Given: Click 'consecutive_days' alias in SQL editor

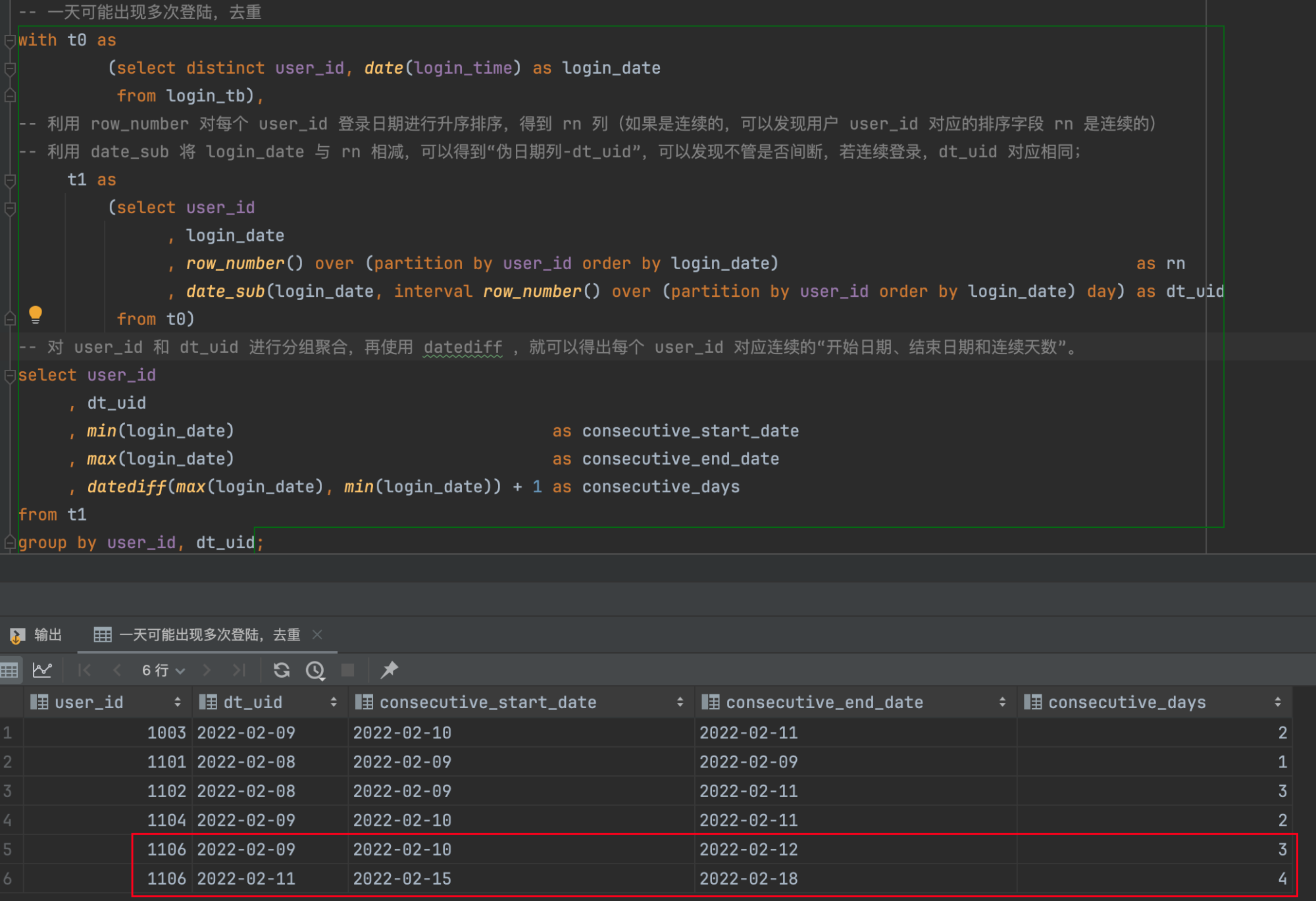Looking at the screenshot, I should pos(661,487).
